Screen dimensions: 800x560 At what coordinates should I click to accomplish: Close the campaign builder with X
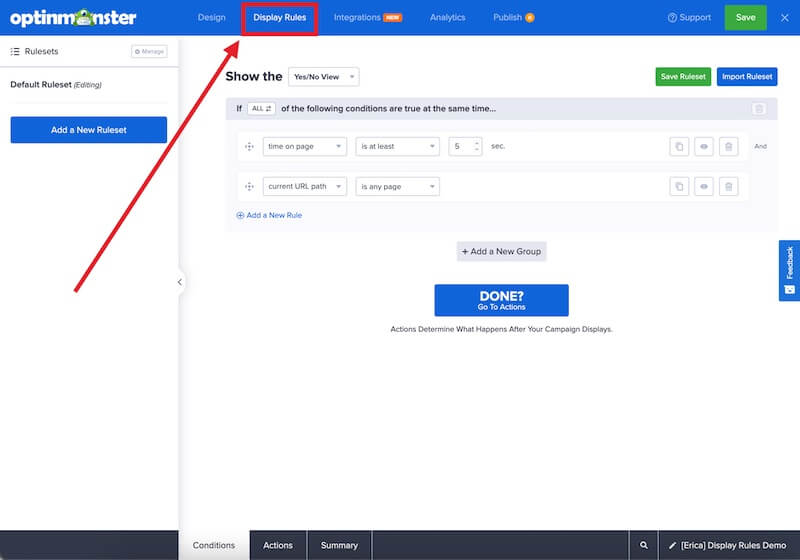(785, 18)
